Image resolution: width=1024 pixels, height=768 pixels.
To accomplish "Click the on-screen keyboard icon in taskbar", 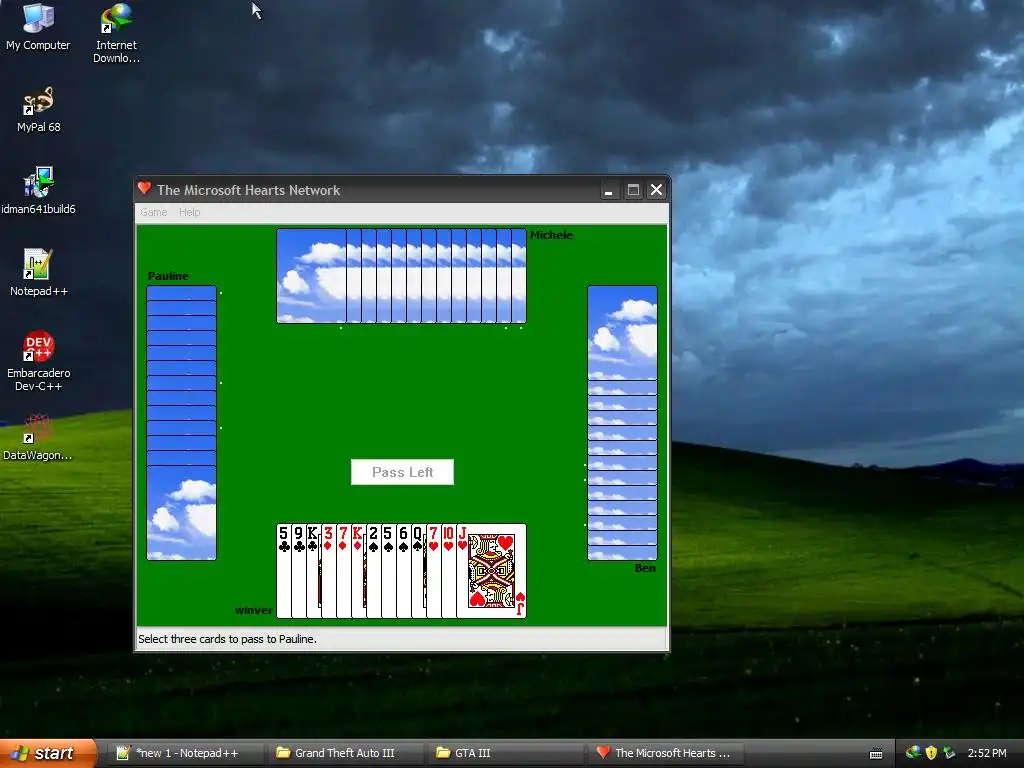I will click(x=876, y=754).
